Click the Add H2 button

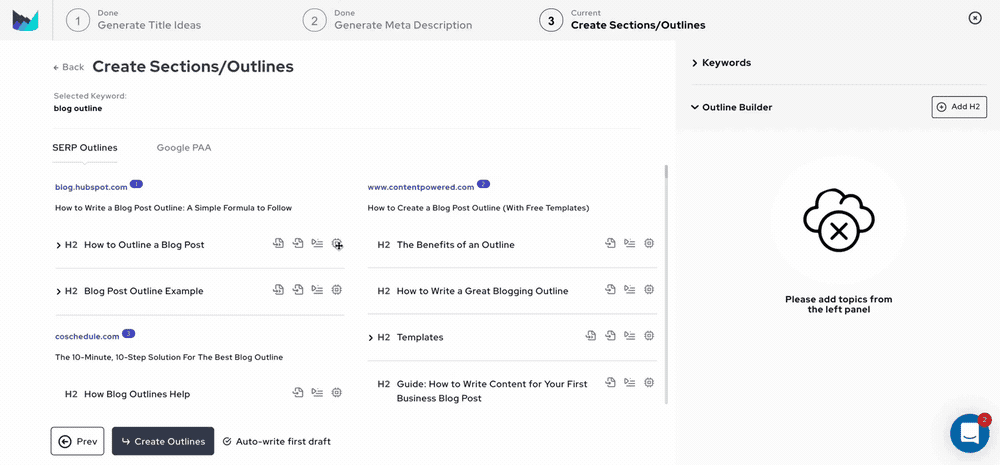pyautogui.click(x=958, y=107)
